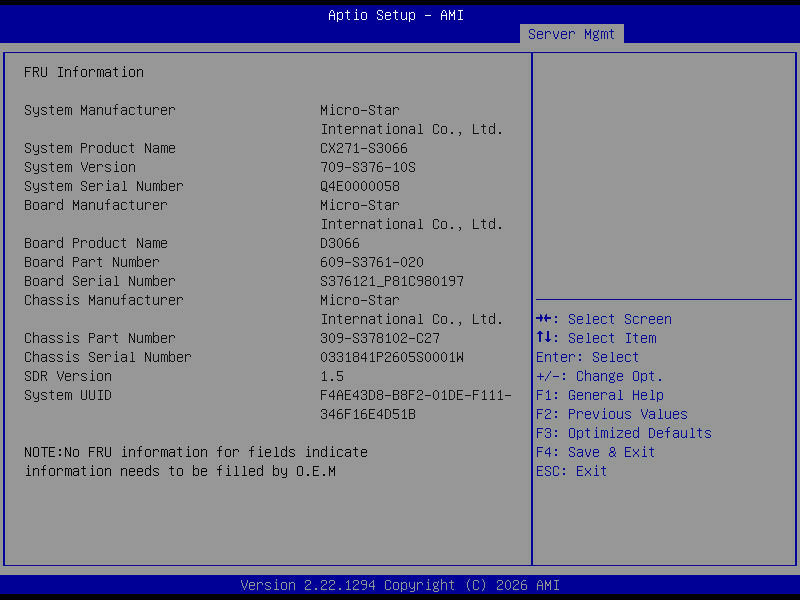Click the Chassis Manufacturer value Micro-Star
The width and height of the screenshot is (800, 600).
point(360,300)
